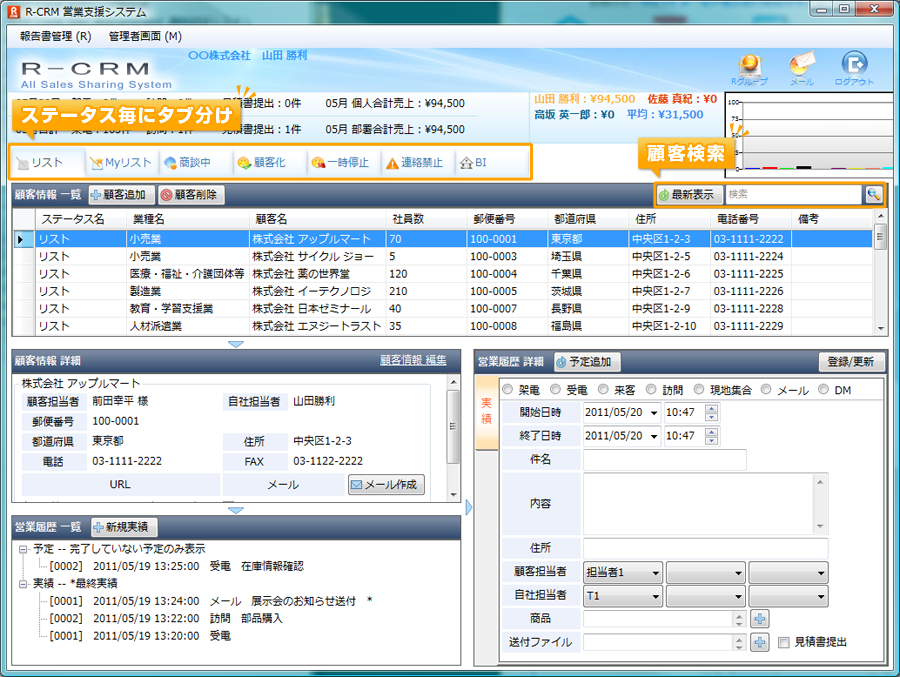The image size is (900, 677).
Task: Sort by the 都道府県 column header
Action: click(x=588, y=219)
